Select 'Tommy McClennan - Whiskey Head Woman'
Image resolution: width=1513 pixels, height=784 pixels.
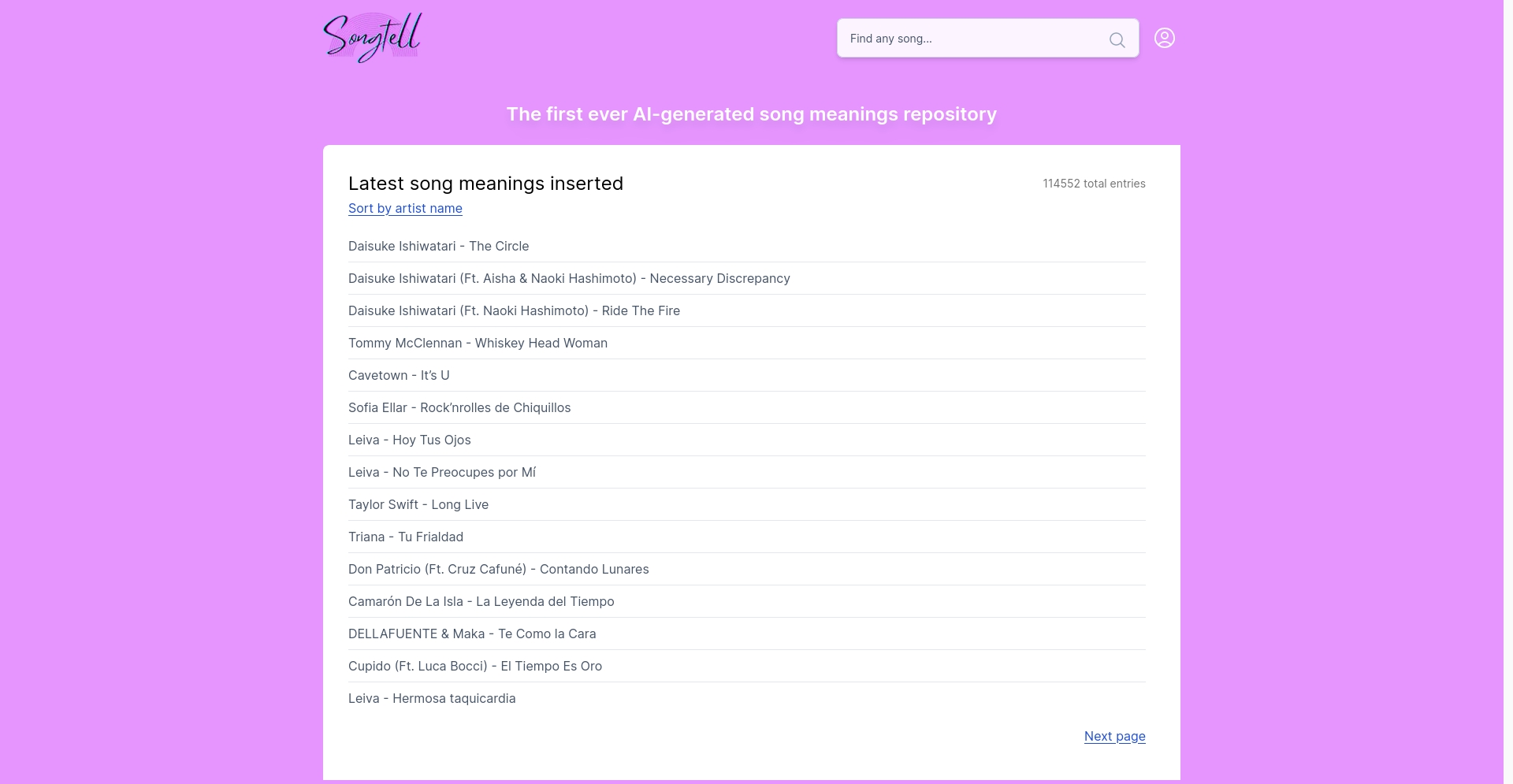[x=478, y=343]
